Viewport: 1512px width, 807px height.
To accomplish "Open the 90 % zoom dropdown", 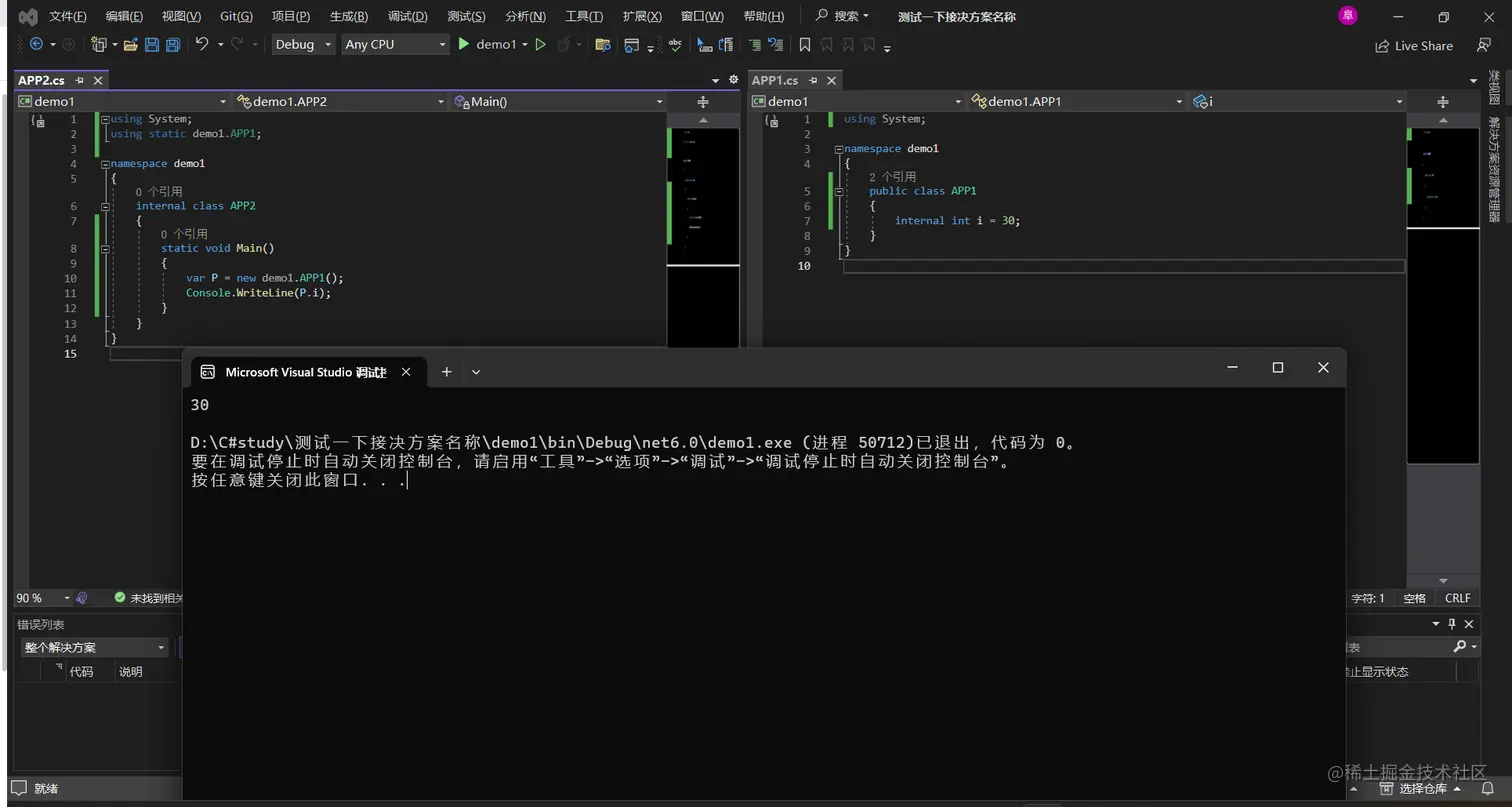I will (44, 598).
